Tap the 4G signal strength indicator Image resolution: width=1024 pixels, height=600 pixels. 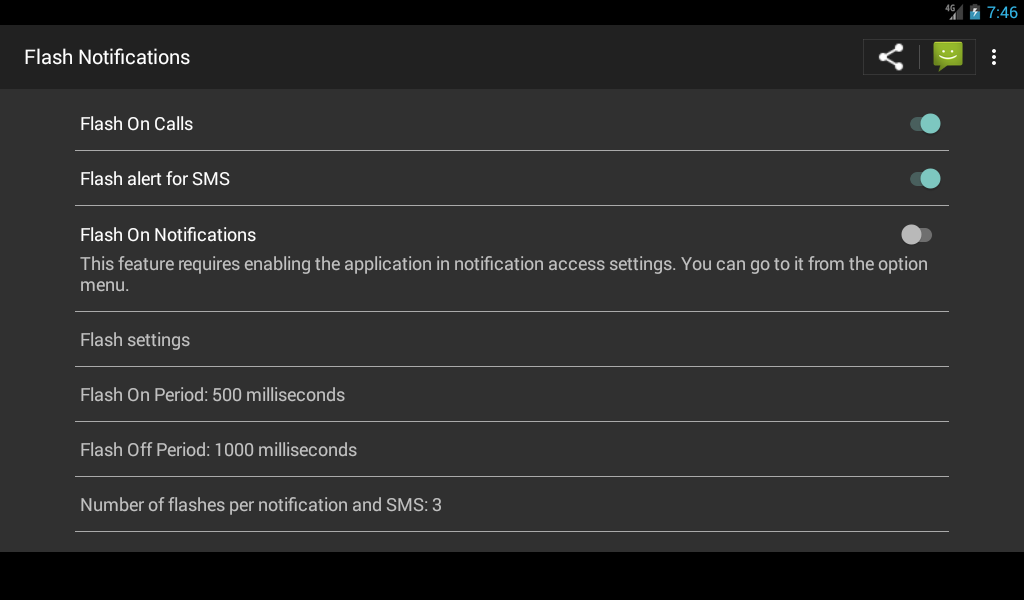tap(954, 12)
